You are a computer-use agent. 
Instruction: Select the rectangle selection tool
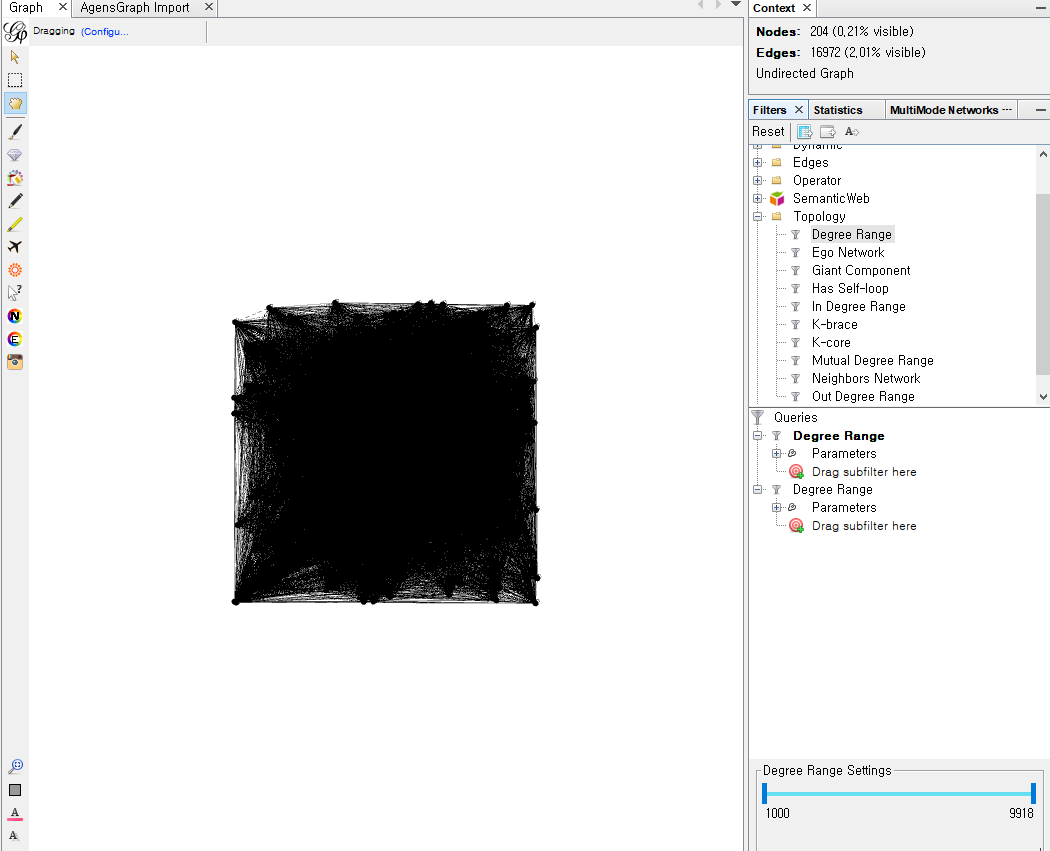click(x=15, y=80)
